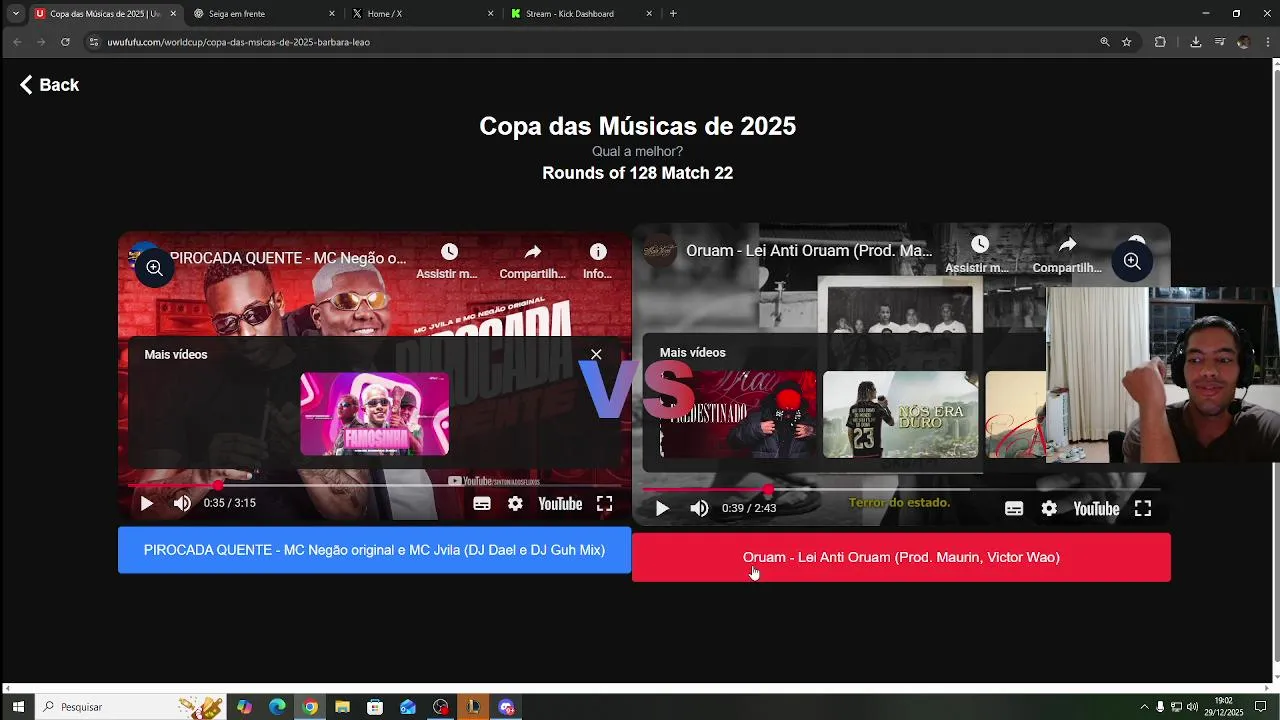Open settings gear on left video
The width and height of the screenshot is (1280, 720).
pyautogui.click(x=515, y=504)
